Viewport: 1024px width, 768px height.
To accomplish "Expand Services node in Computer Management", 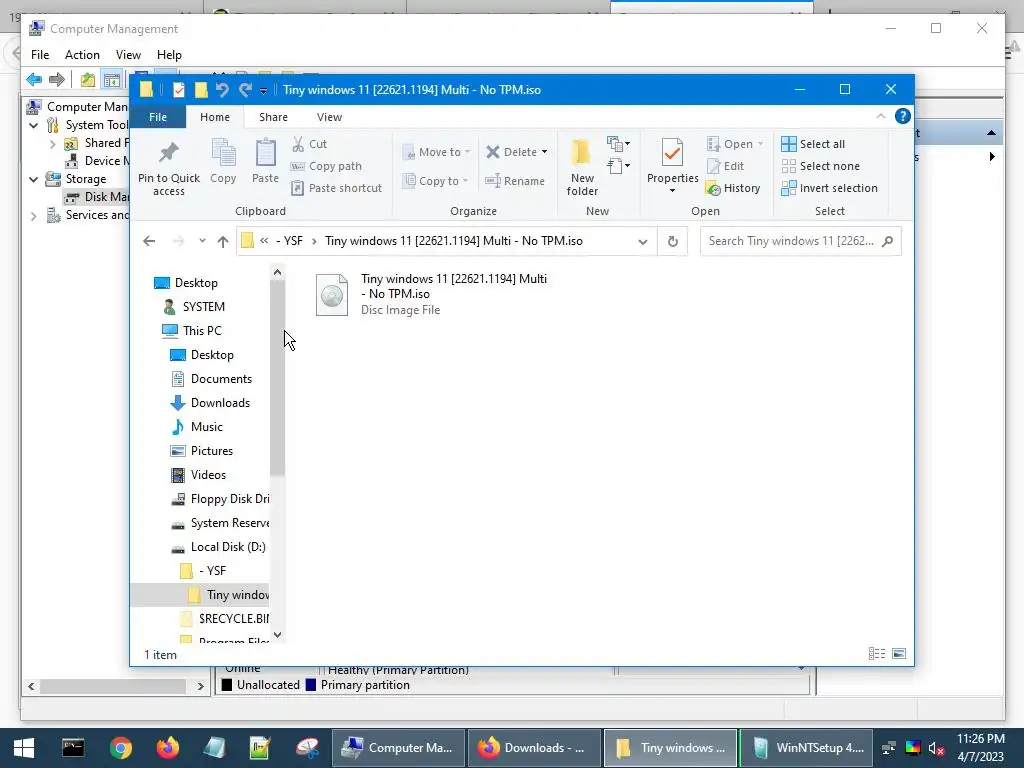I will (x=34, y=216).
